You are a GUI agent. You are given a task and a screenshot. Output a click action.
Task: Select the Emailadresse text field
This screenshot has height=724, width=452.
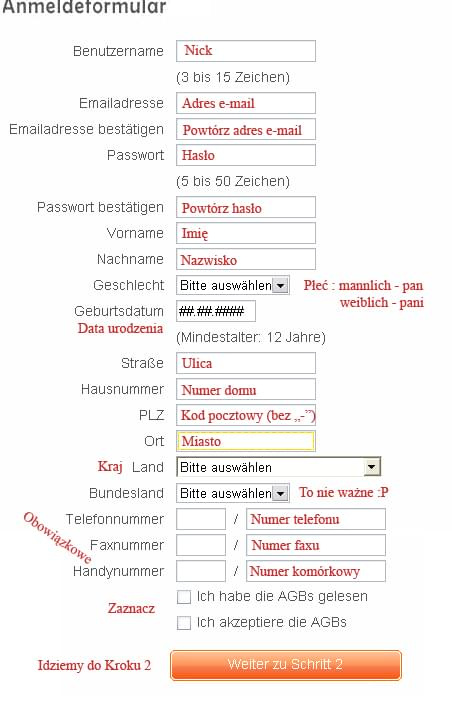coord(246,103)
